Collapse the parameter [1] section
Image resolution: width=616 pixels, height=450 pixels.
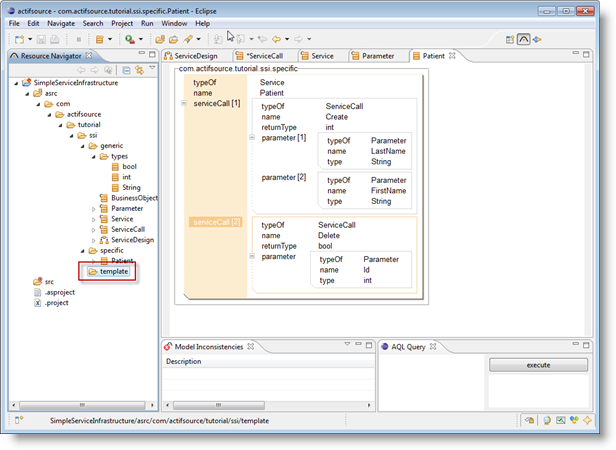tap(252, 136)
